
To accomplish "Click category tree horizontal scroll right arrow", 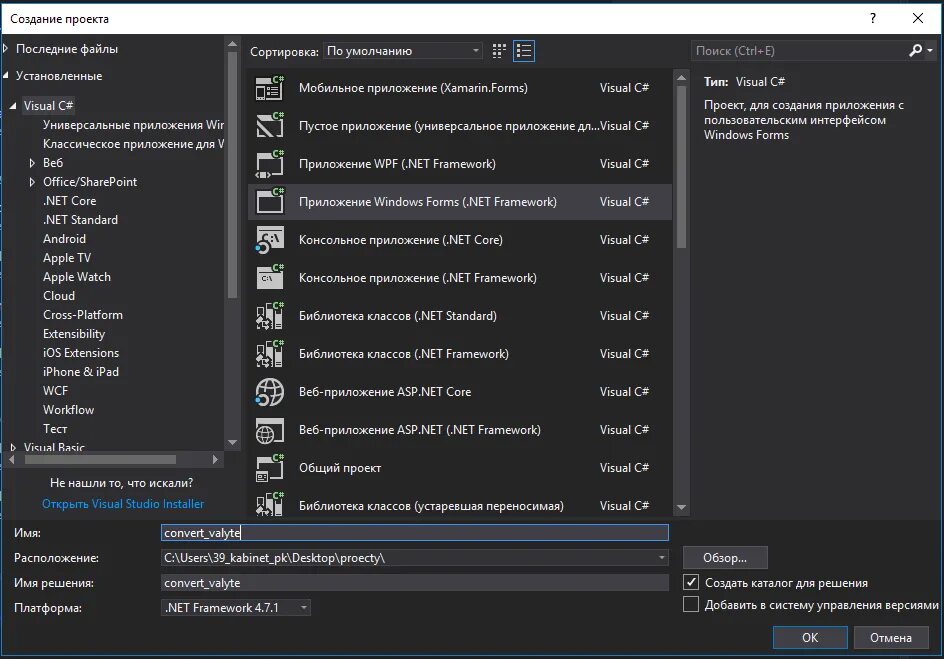I will (x=215, y=459).
